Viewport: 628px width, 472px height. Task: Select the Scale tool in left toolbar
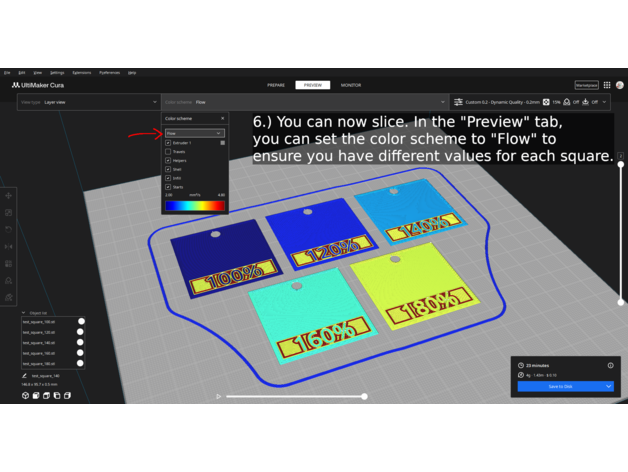9,212
